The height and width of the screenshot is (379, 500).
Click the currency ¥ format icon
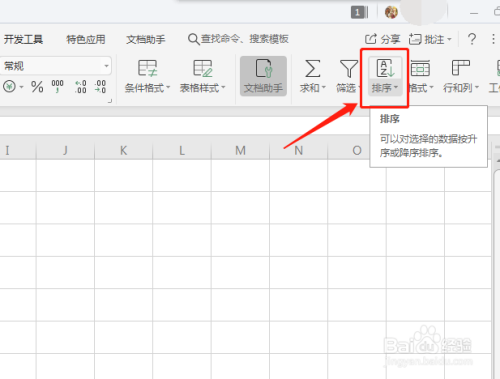coord(9,87)
